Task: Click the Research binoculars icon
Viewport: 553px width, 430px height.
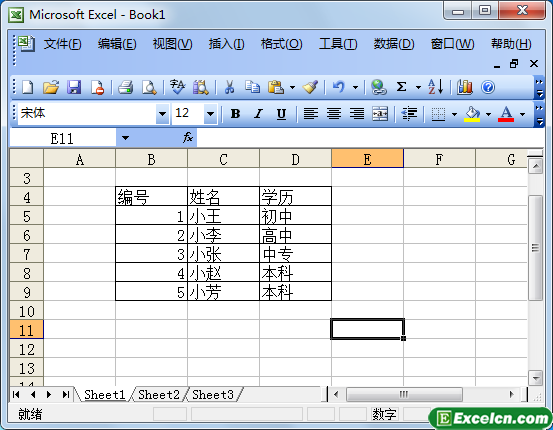Action: click(x=201, y=87)
